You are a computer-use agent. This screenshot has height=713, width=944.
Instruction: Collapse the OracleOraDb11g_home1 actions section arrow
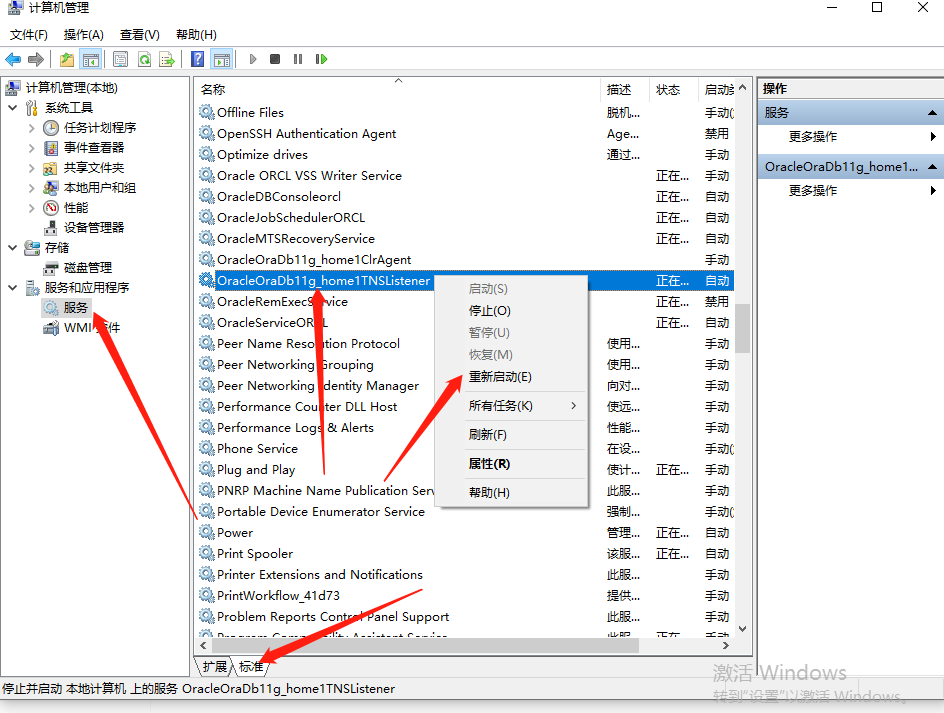click(x=932, y=167)
